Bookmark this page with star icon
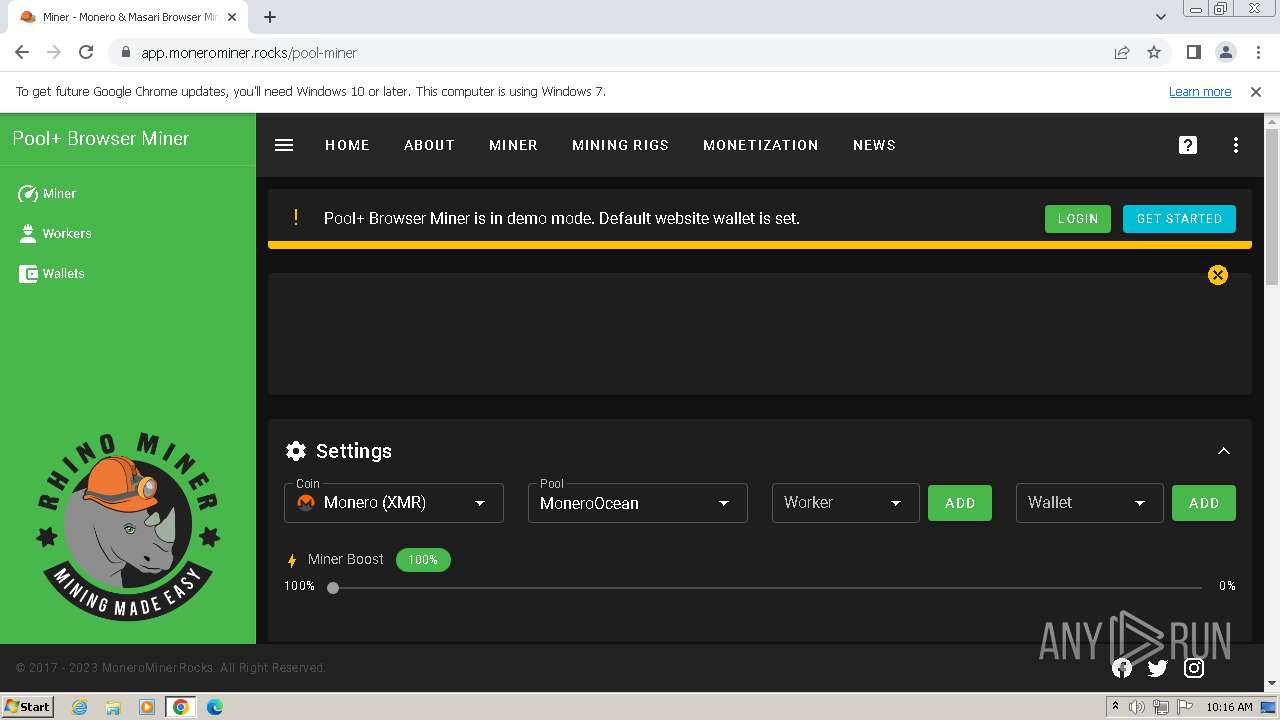The image size is (1280, 720). [x=1154, y=52]
